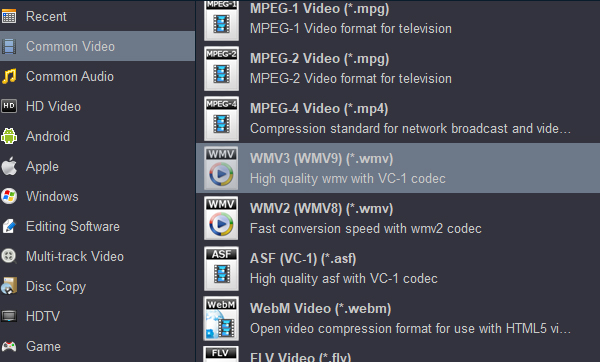
Task: Click the Multi-track Video reel icon
Action: click(x=9, y=256)
